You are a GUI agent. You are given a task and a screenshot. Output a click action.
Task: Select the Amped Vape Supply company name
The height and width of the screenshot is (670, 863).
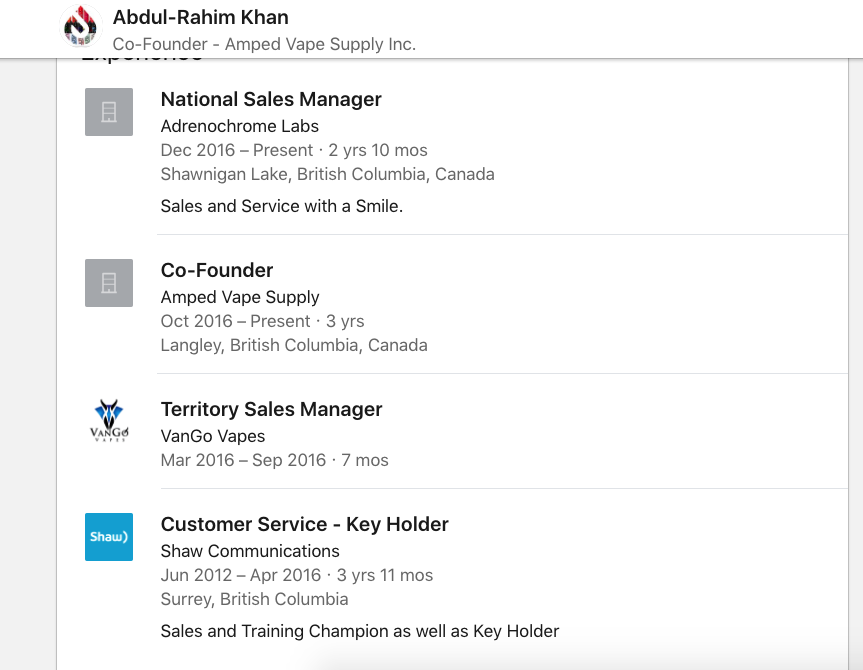pyautogui.click(x=240, y=297)
